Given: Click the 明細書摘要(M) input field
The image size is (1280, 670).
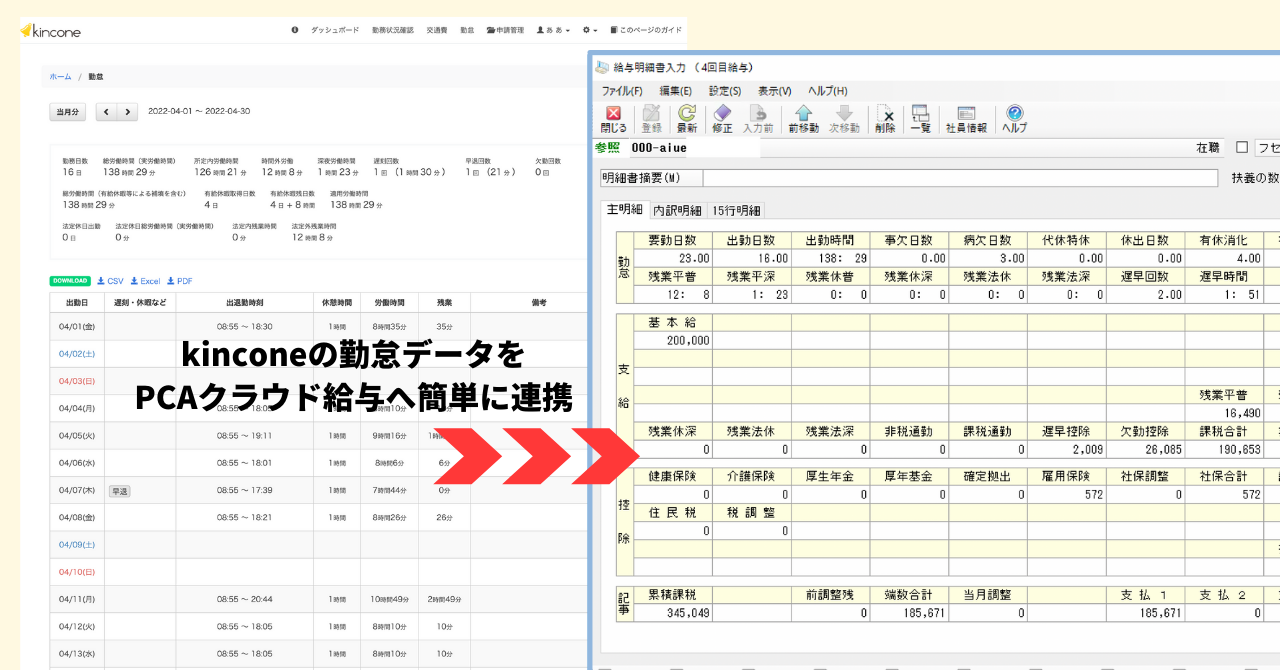Looking at the screenshot, I should click(960, 178).
